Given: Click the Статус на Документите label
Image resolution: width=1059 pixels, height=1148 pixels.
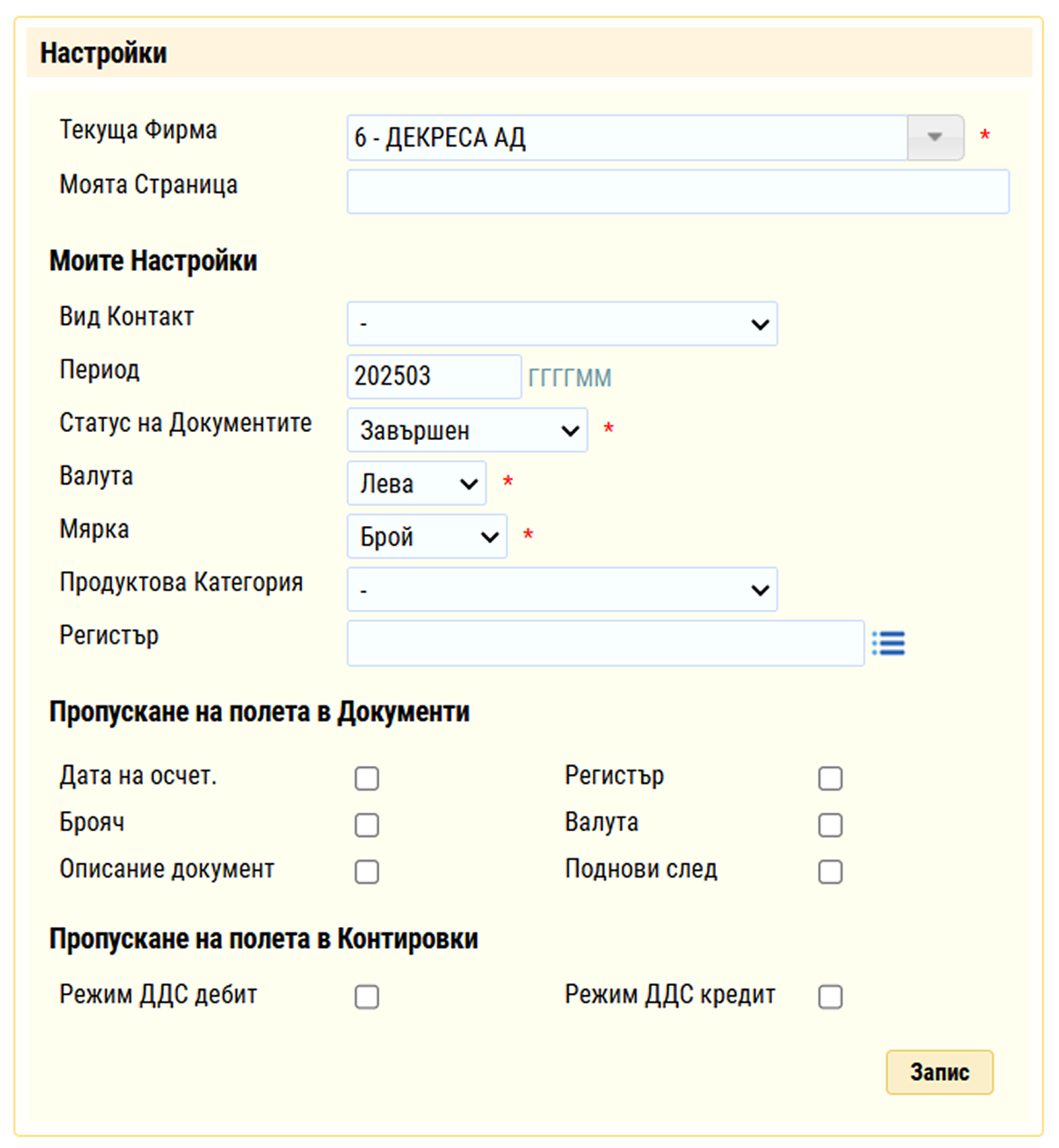Looking at the screenshot, I should (186, 423).
